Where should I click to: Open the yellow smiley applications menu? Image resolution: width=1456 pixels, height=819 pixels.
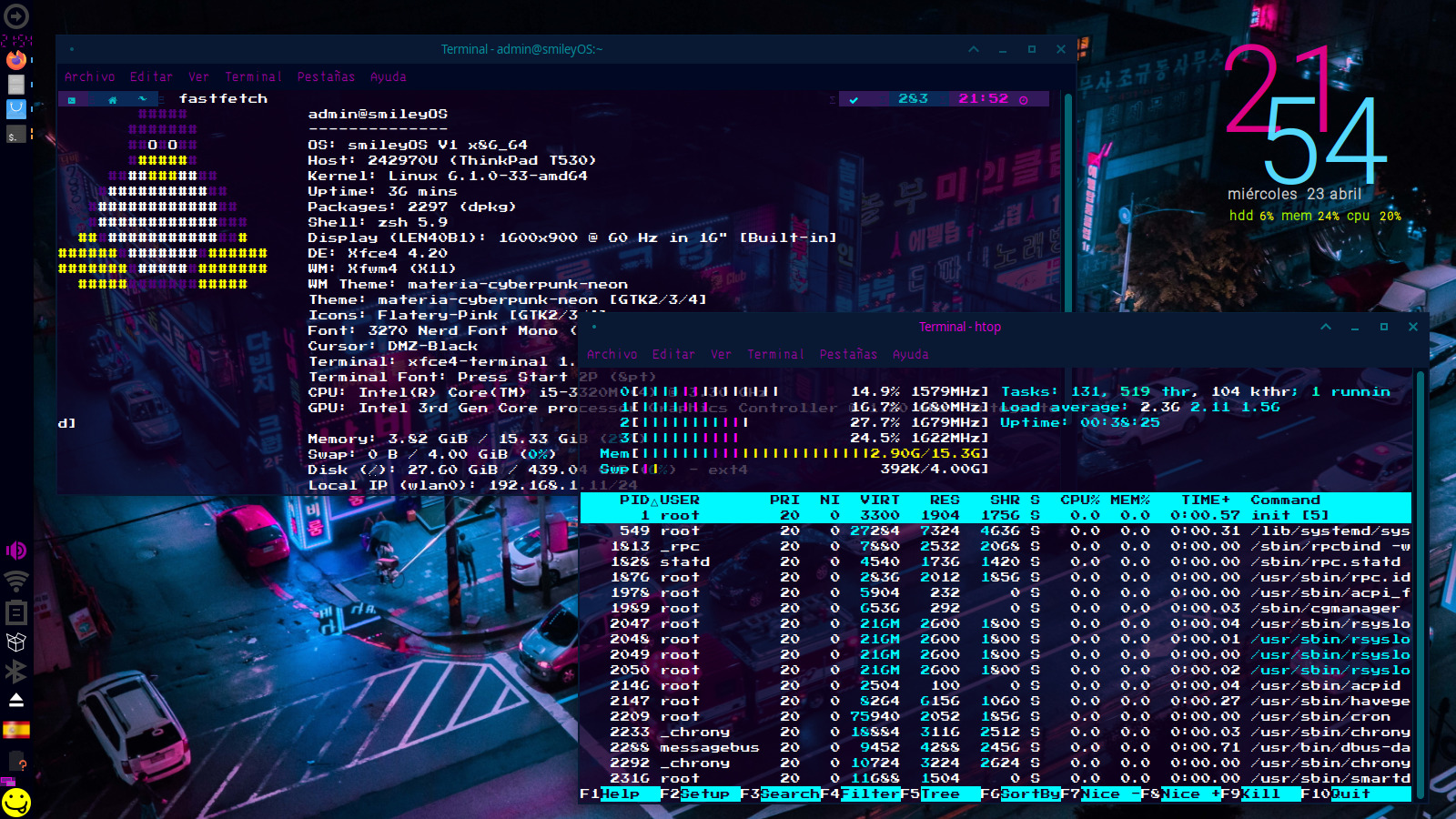tap(16, 803)
